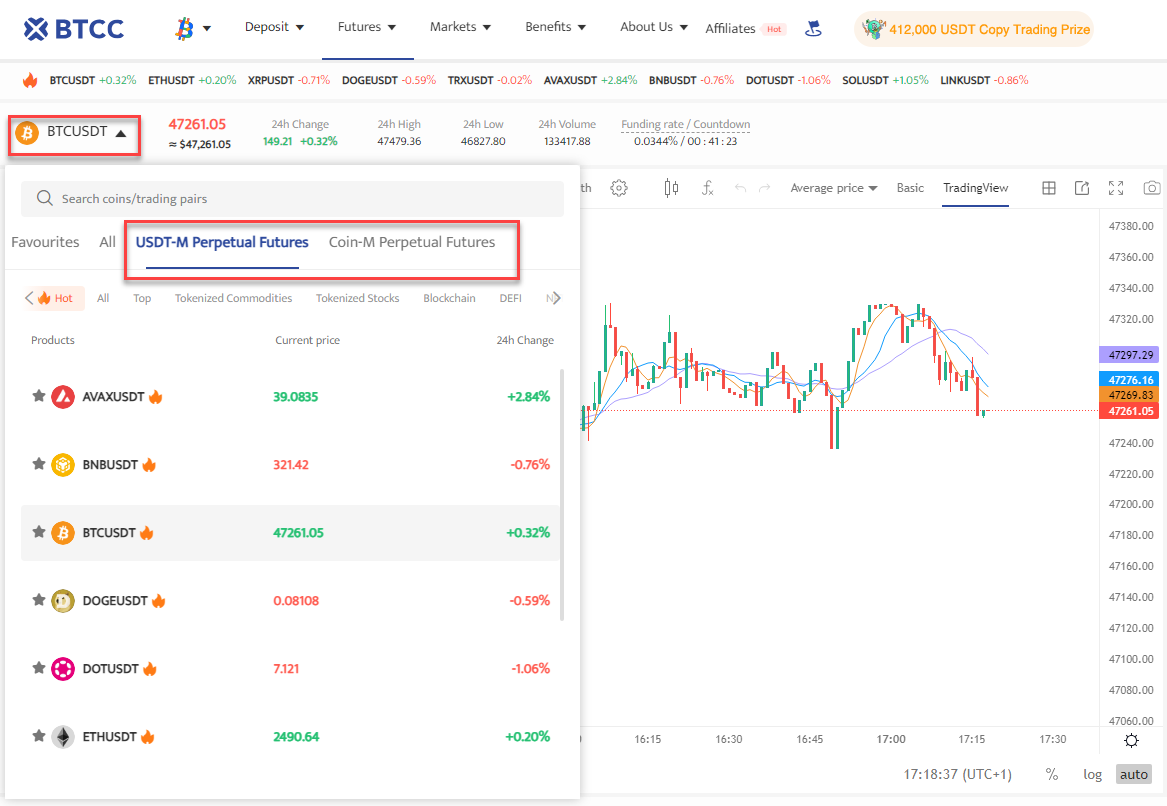Viewport: 1167px width, 806px height.
Task: Click the Funding rate / Countdown label
Action: pyautogui.click(x=685, y=124)
